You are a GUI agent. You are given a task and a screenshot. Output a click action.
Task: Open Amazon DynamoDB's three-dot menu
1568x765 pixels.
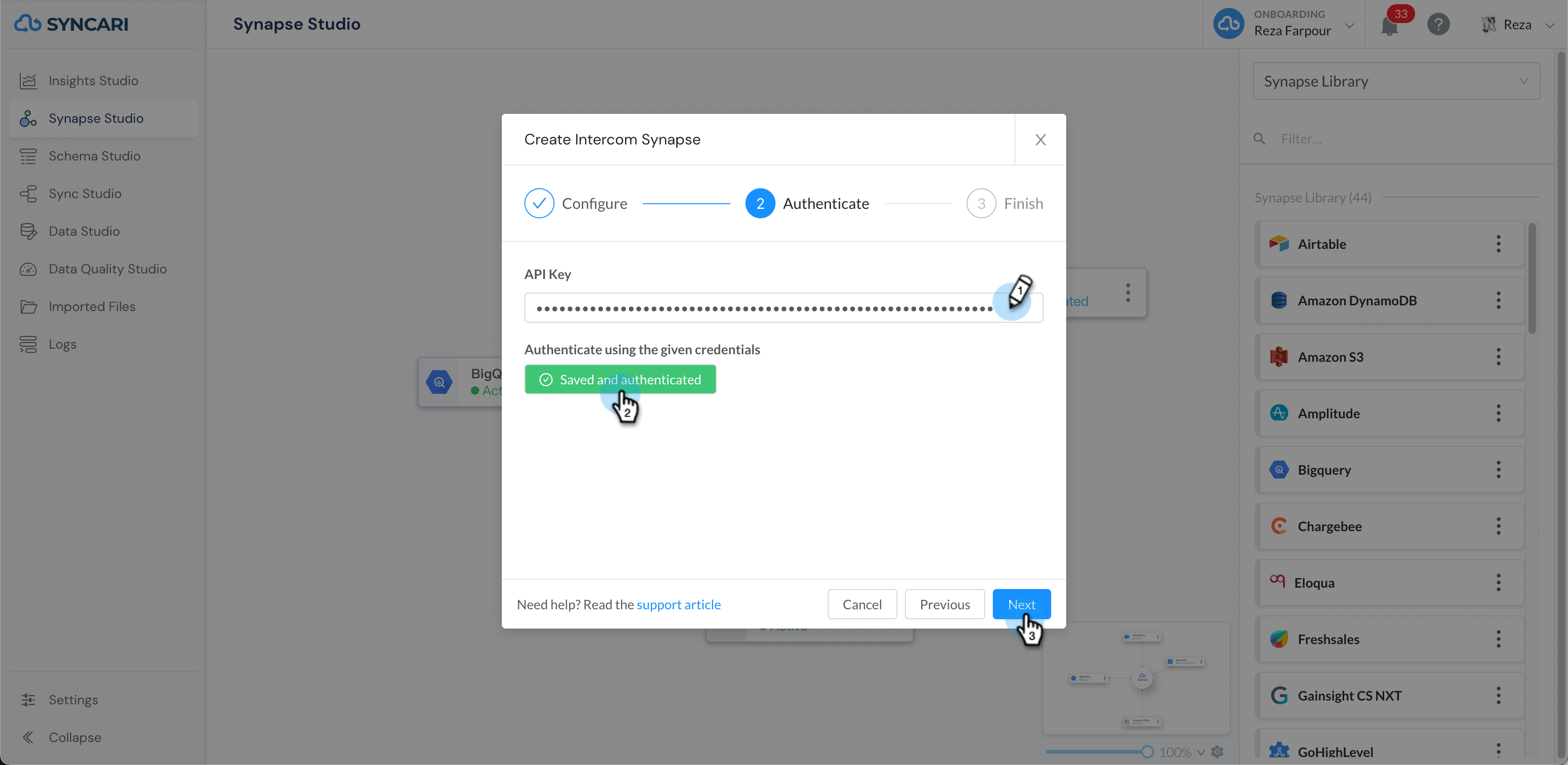point(1498,301)
